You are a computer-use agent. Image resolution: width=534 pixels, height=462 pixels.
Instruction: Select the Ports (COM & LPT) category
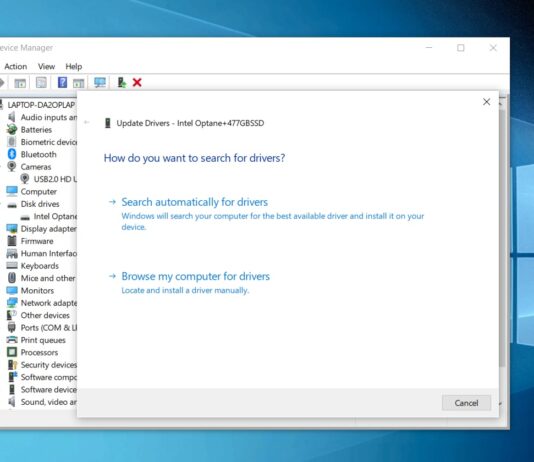(48, 328)
